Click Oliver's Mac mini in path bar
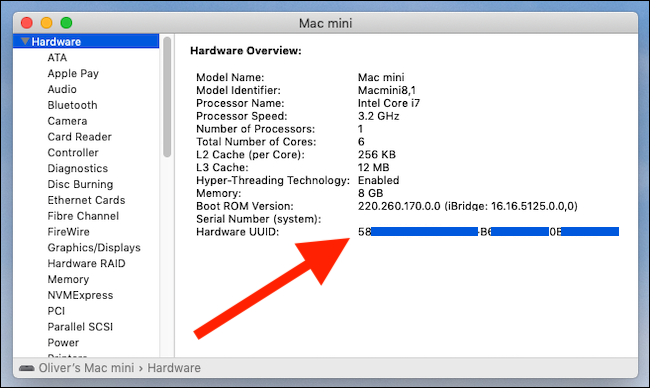 [x=86, y=368]
